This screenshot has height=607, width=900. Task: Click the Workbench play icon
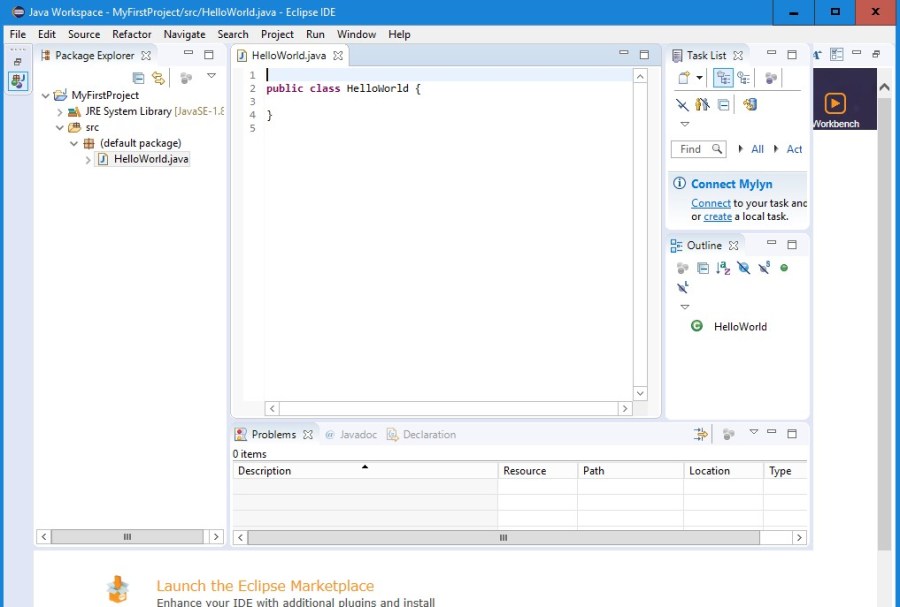click(835, 102)
